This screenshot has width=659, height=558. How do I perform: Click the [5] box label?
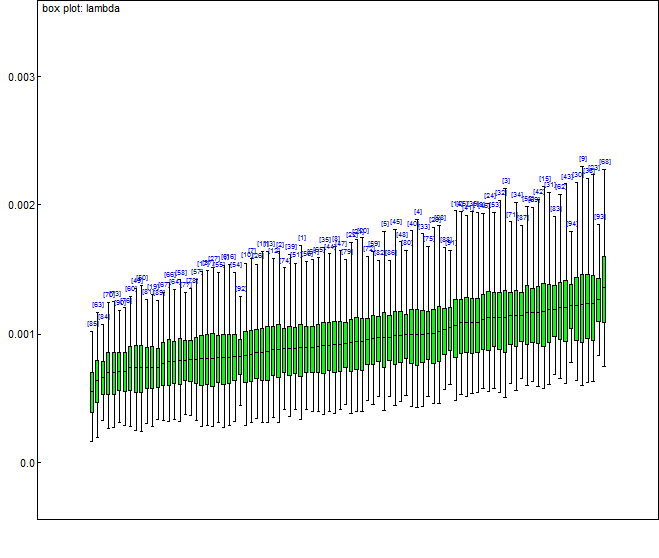coord(385,224)
